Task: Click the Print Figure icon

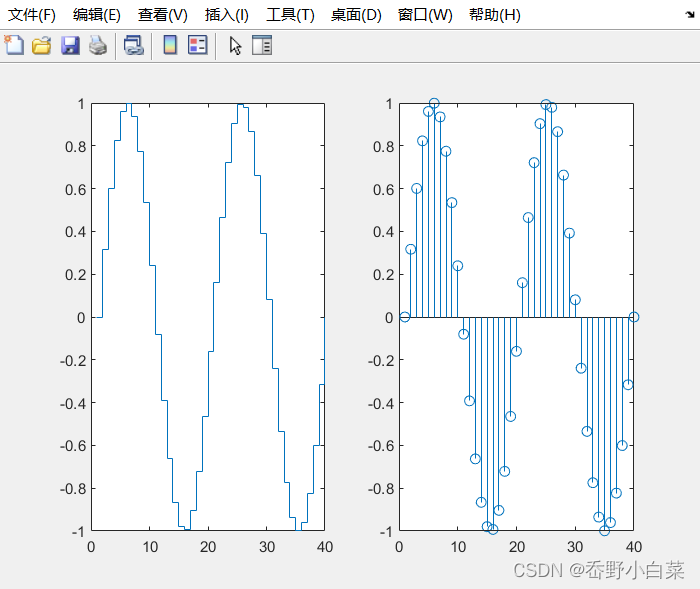Action: pyautogui.click(x=98, y=46)
